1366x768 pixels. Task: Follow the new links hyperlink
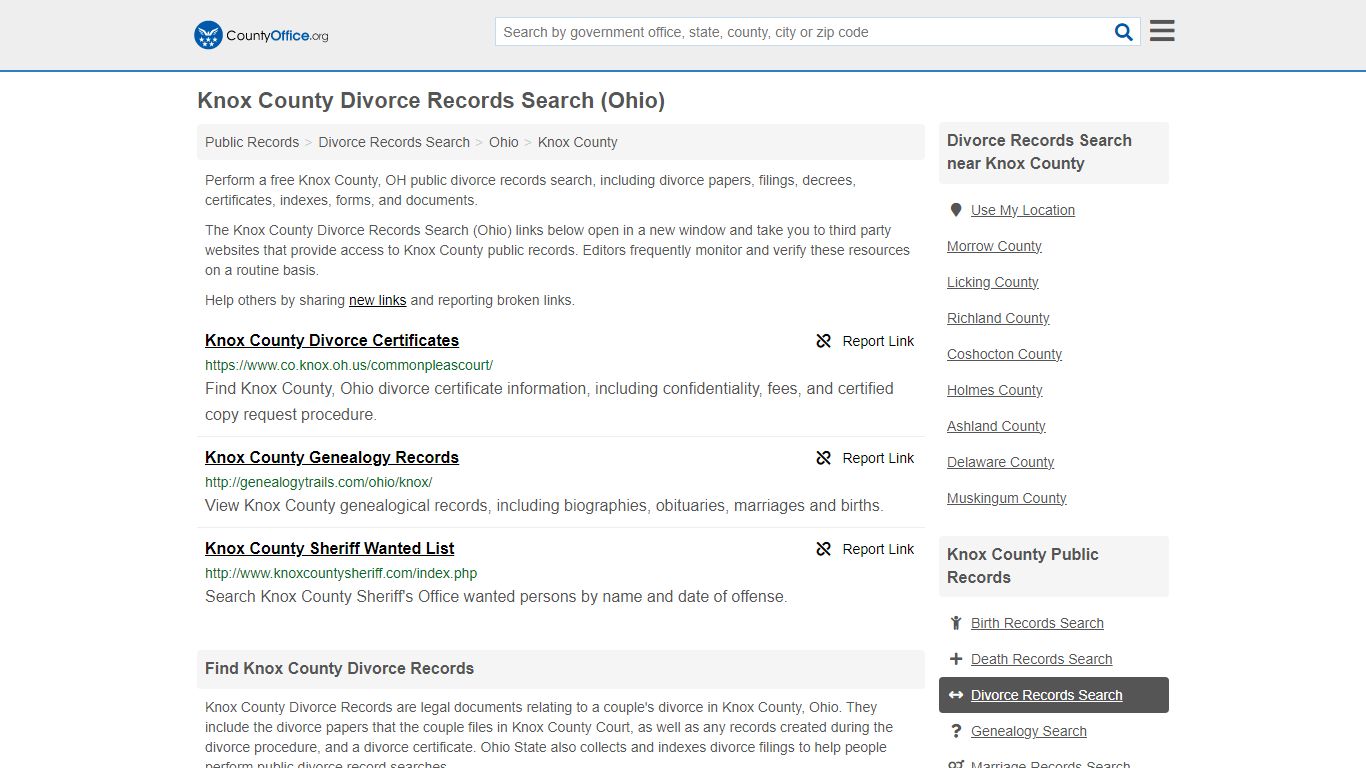[378, 300]
